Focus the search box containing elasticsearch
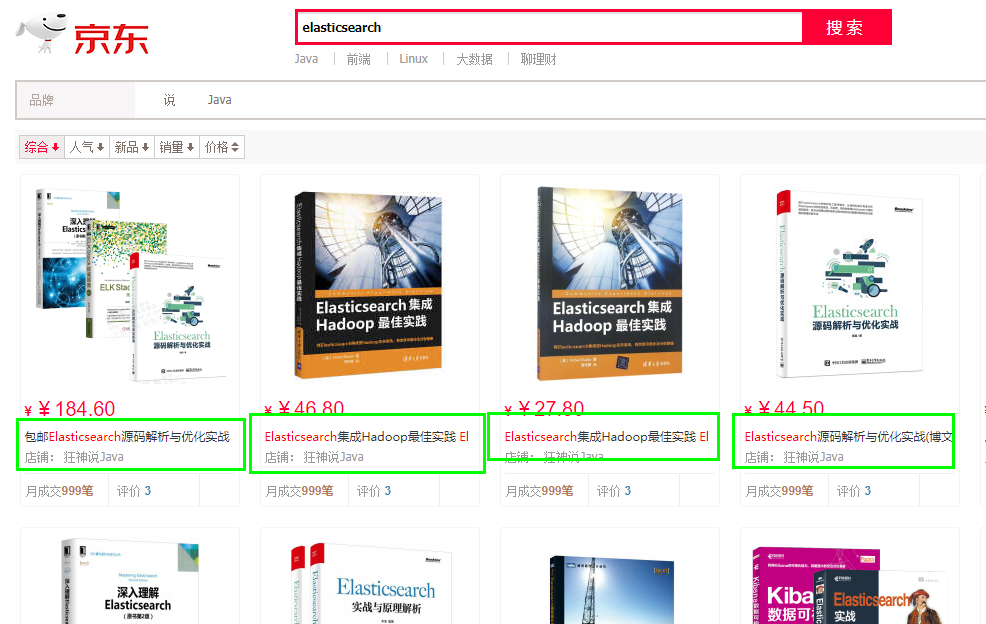Image resolution: width=986 pixels, height=624 pixels. (x=550, y=28)
